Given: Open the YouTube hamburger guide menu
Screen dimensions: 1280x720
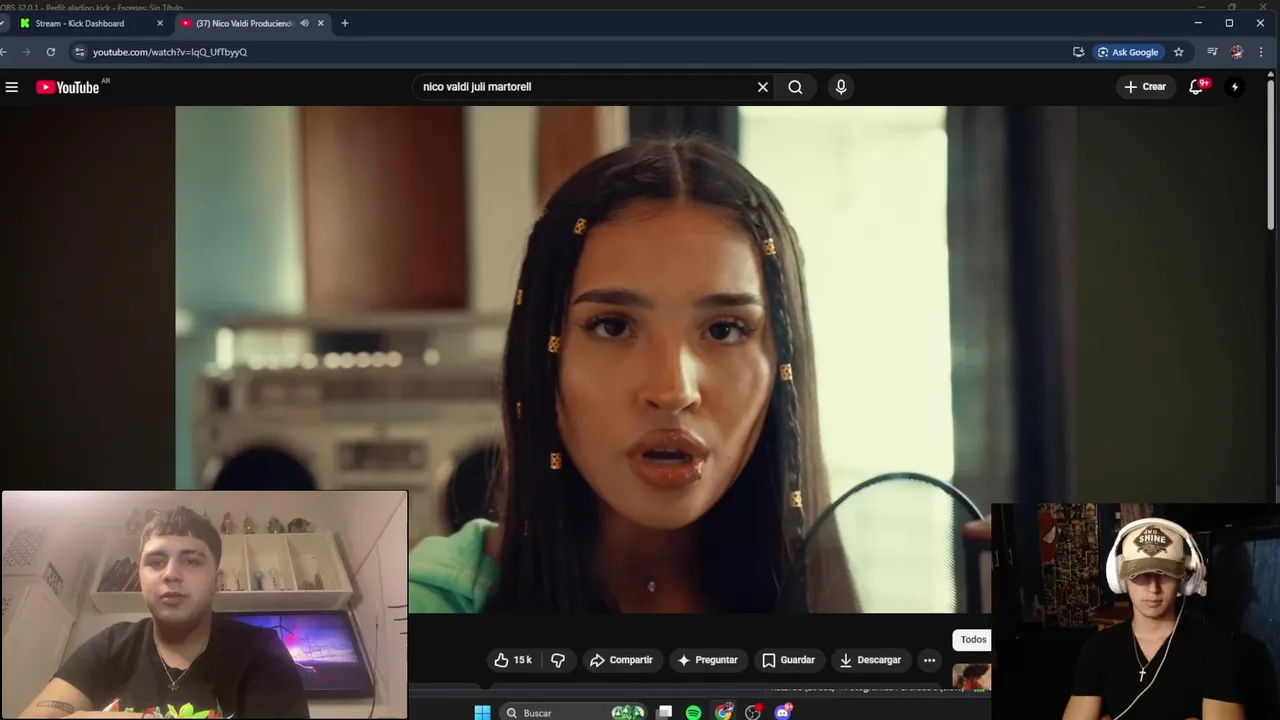Looking at the screenshot, I should 12,87.
